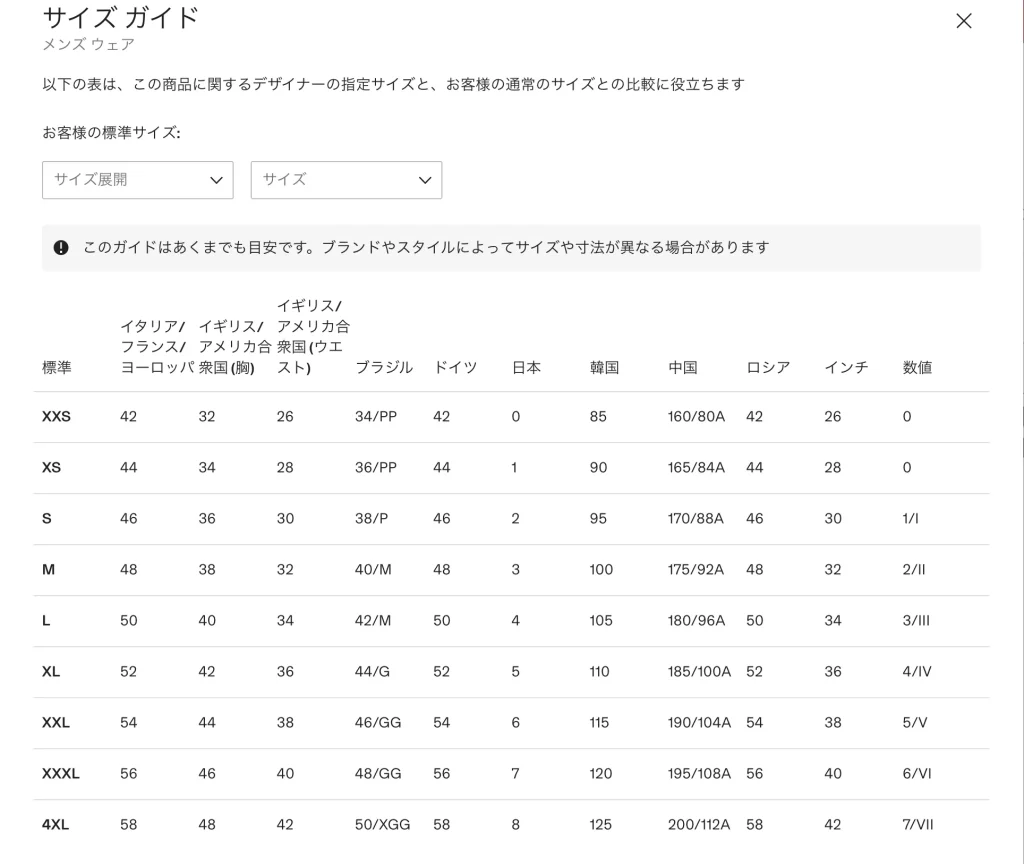
Task: Click the ロシア column header
Action: (x=768, y=368)
